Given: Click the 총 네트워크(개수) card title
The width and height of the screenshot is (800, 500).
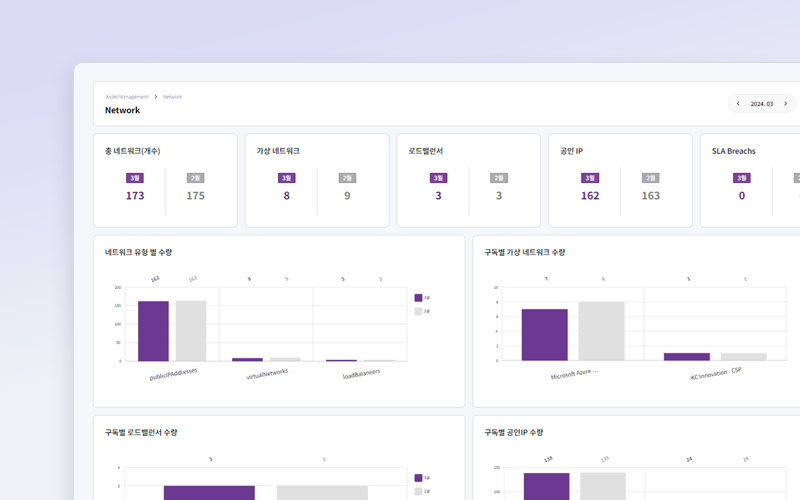Looking at the screenshot, I should [x=133, y=151].
